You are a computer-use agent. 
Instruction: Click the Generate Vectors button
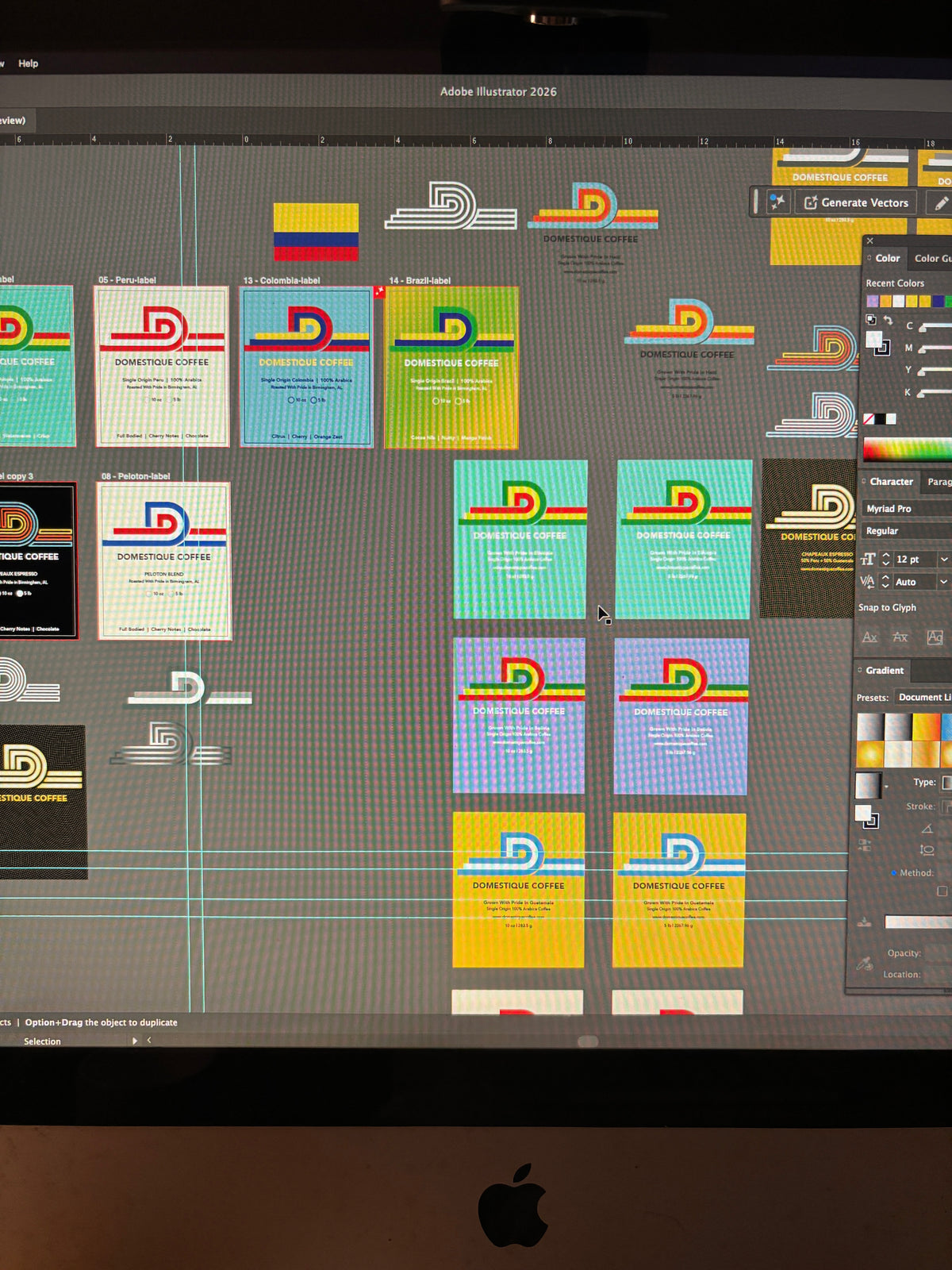(855, 203)
